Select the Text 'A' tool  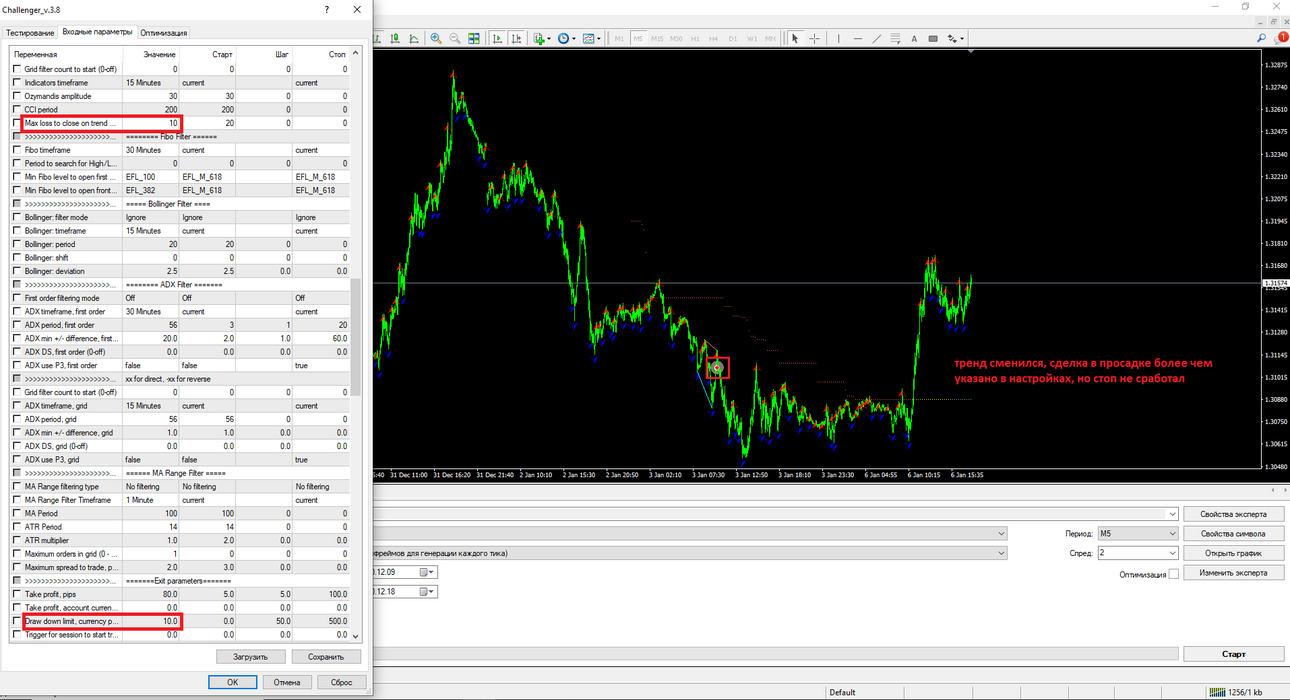[x=914, y=38]
